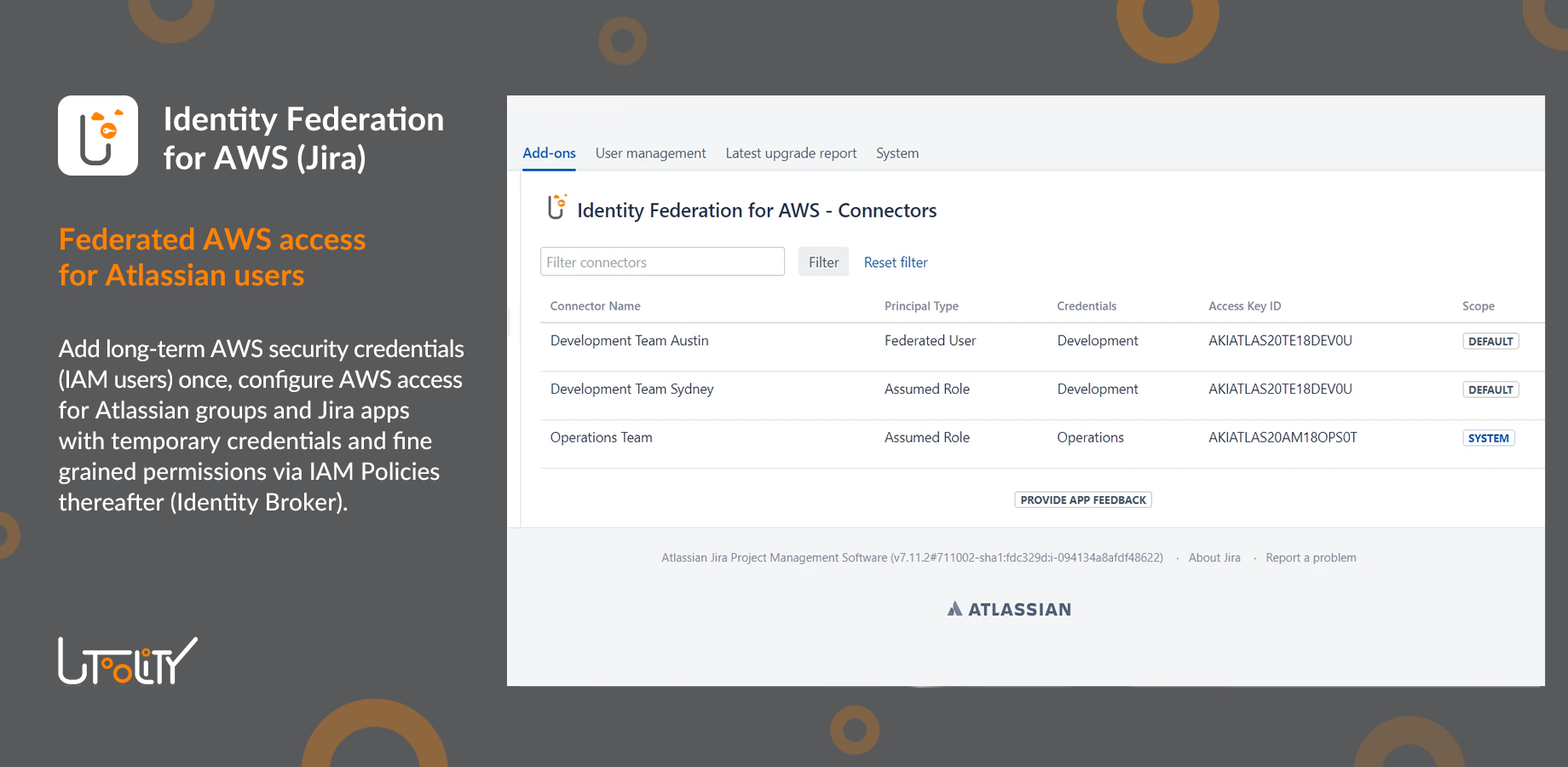Click the Atlassian logo in the footer
The image size is (1568, 767).
tap(1009, 609)
